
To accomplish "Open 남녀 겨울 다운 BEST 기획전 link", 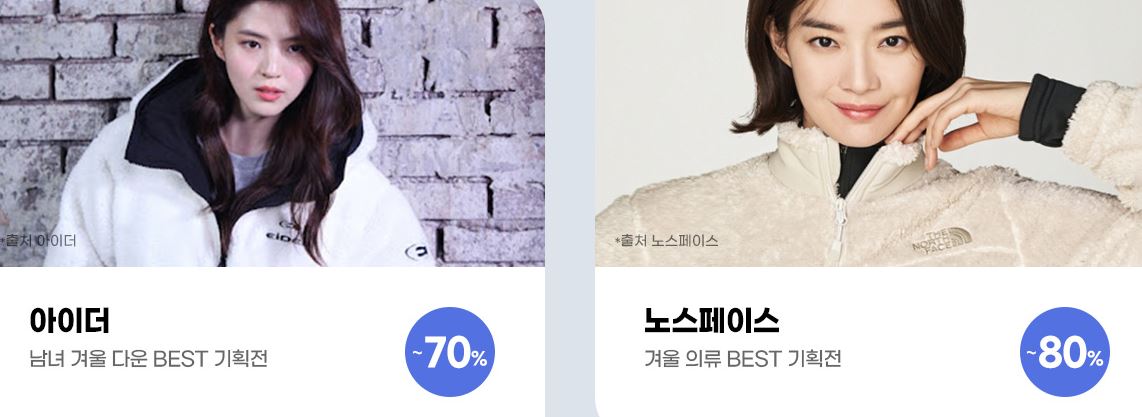I will [x=148, y=359].
